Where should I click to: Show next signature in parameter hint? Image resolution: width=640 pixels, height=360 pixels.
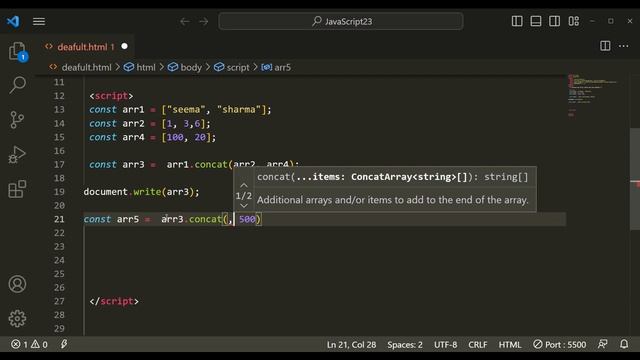pos(244,206)
